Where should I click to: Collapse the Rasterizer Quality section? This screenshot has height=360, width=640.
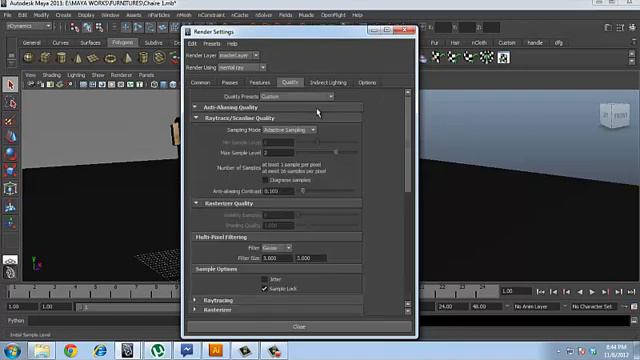click(196, 203)
